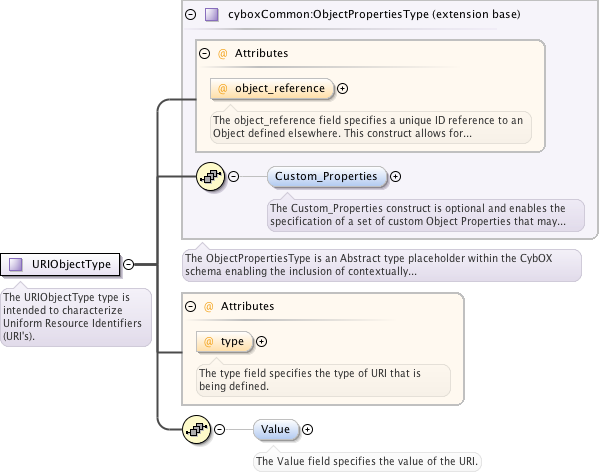Click the @ icon of lower Attributes header
Viewport: 600px width, 475px height.
(x=208, y=306)
